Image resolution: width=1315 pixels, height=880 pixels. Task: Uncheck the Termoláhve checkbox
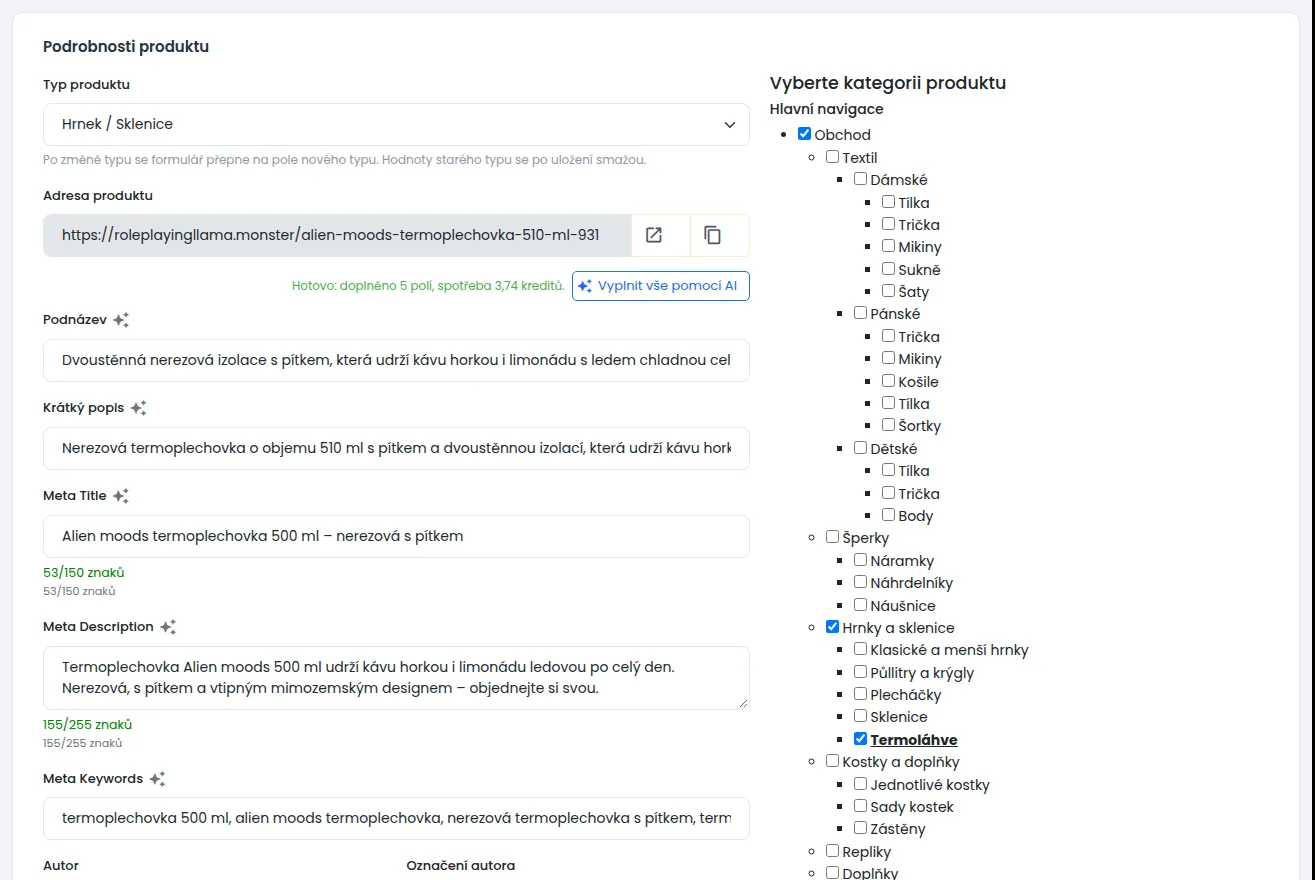[x=860, y=739]
